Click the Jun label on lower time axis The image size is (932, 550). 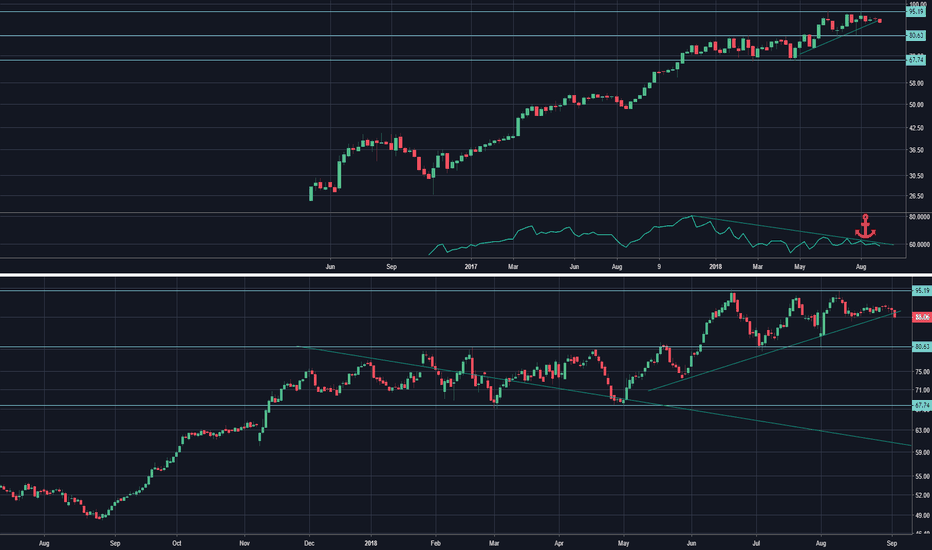(x=691, y=543)
